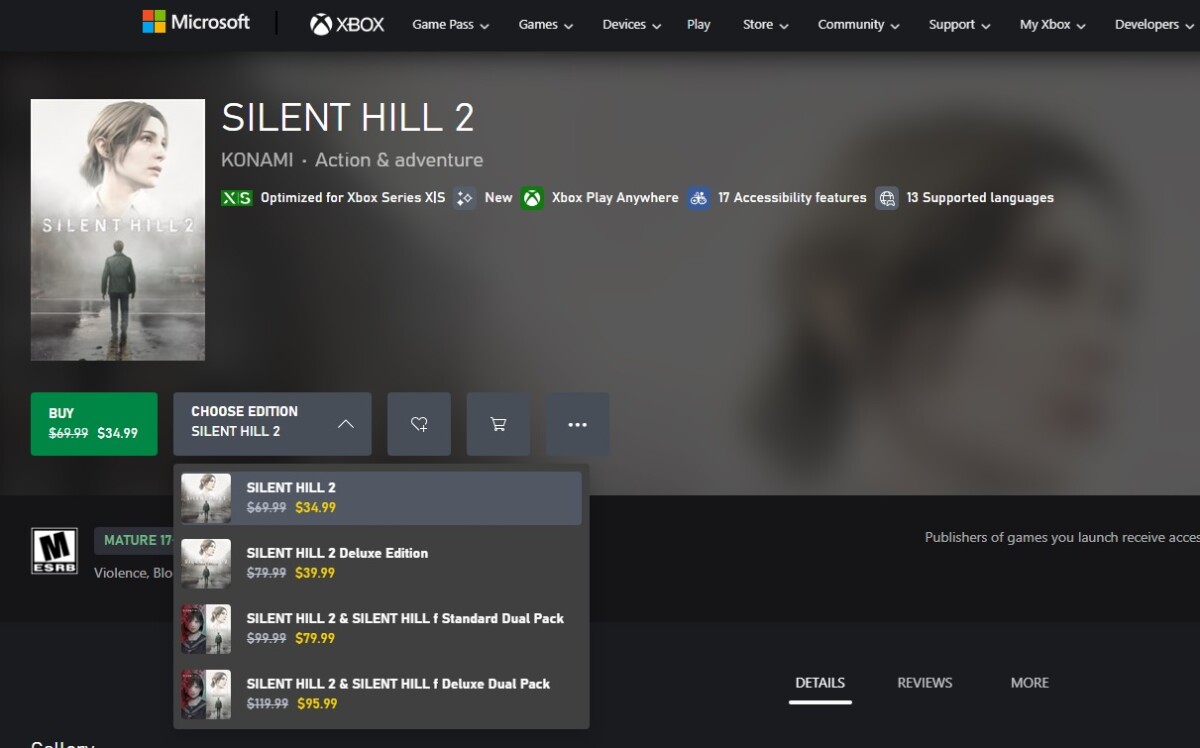
Task: Open the shopping cart icon
Action: click(498, 423)
